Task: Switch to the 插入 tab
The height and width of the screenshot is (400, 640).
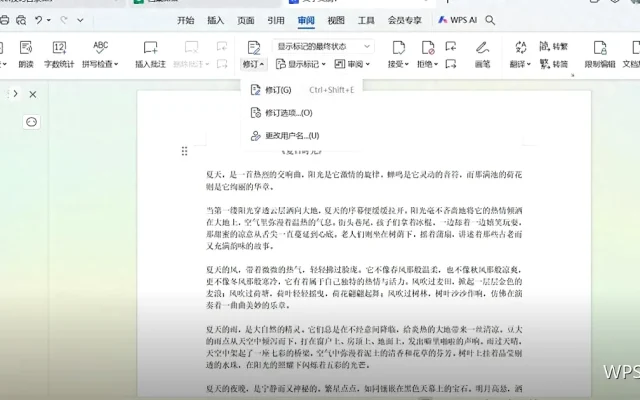Action: pos(216,20)
